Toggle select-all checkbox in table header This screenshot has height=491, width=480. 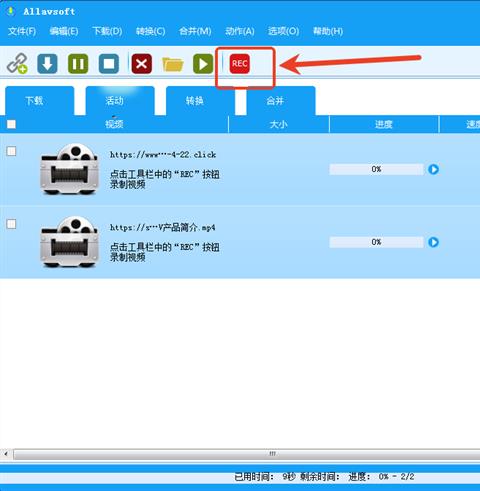click(11, 124)
